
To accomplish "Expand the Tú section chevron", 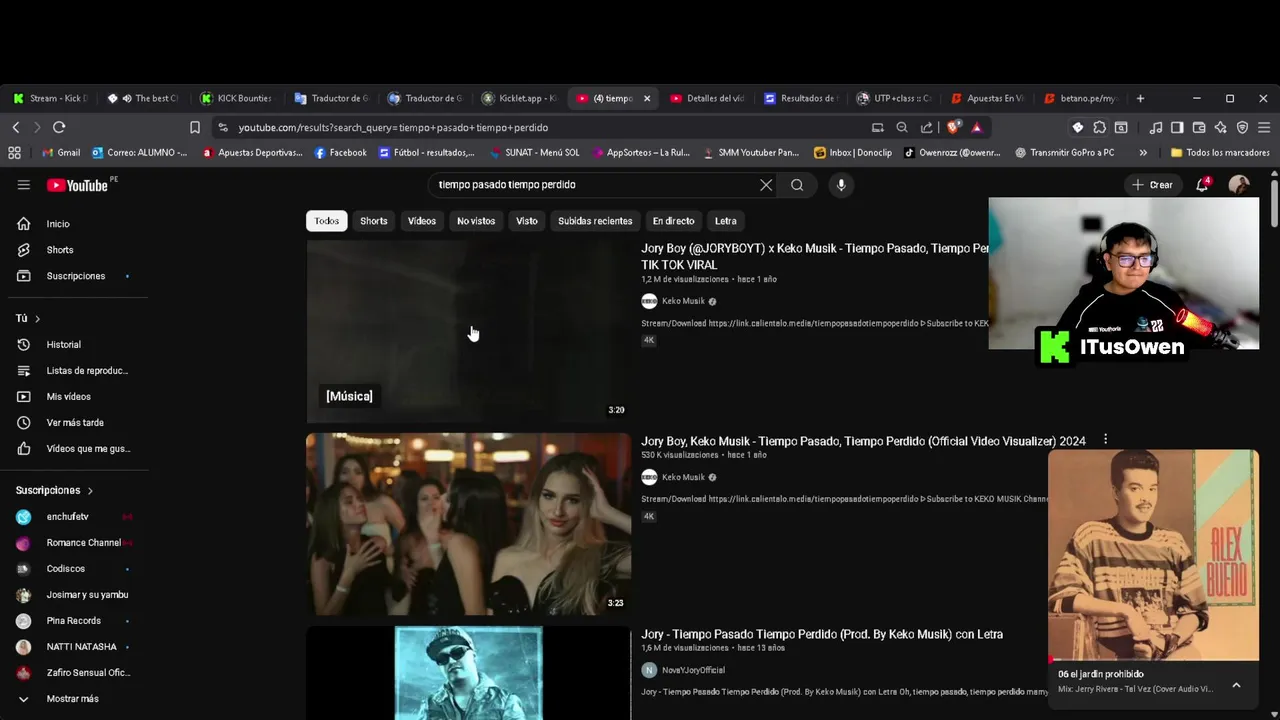I will click(x=37, y=319).
